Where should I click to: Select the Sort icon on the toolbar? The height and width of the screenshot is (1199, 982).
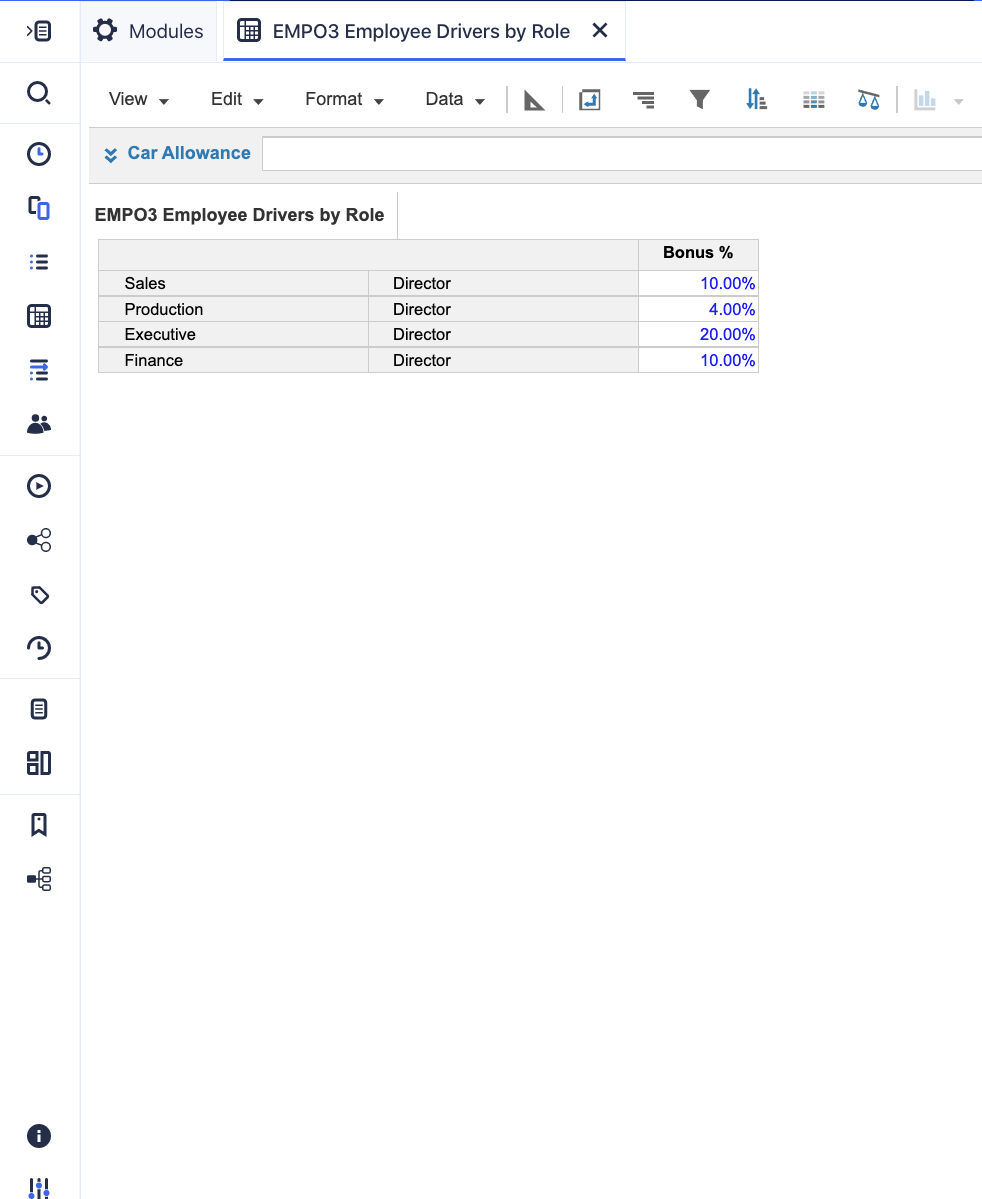(x=757, y=99)
